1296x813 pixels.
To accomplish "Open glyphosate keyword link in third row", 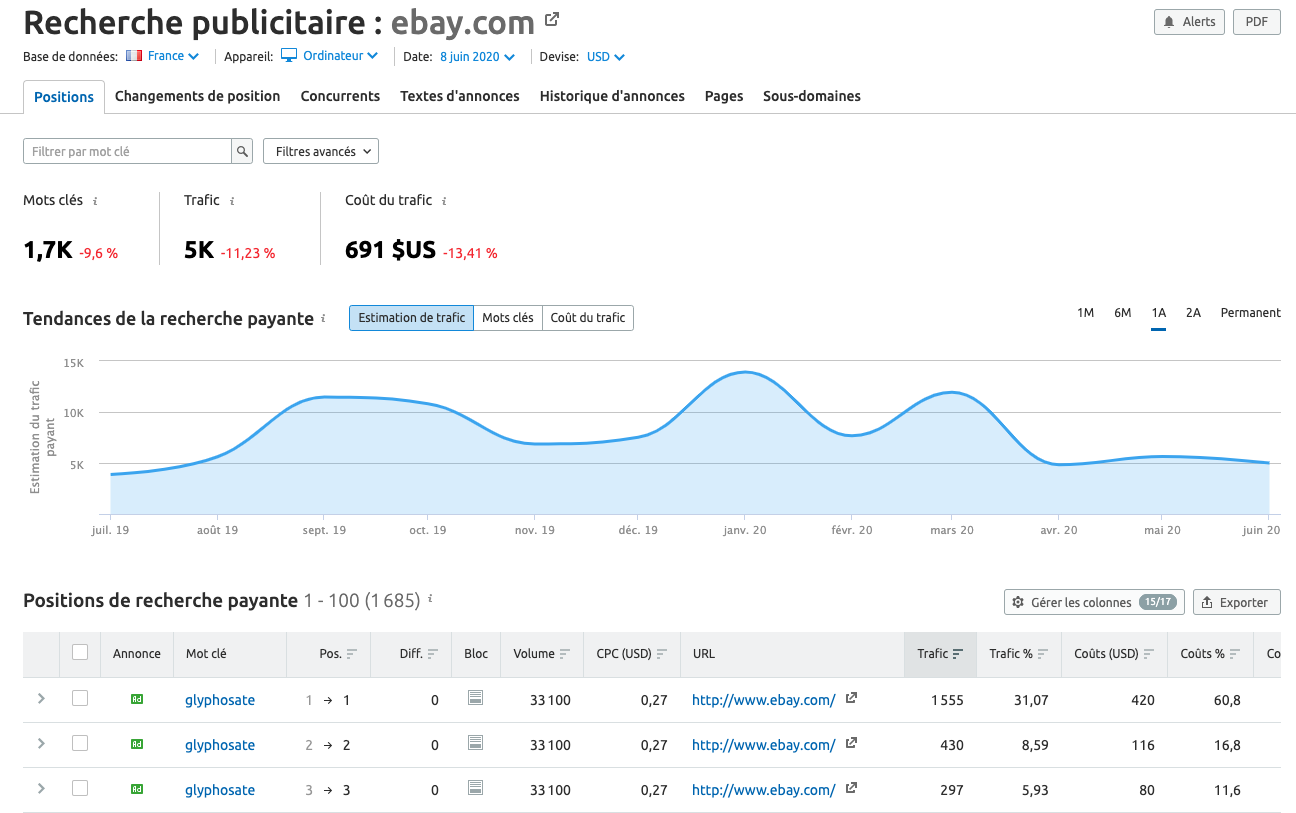I will [x=220, y=790].
